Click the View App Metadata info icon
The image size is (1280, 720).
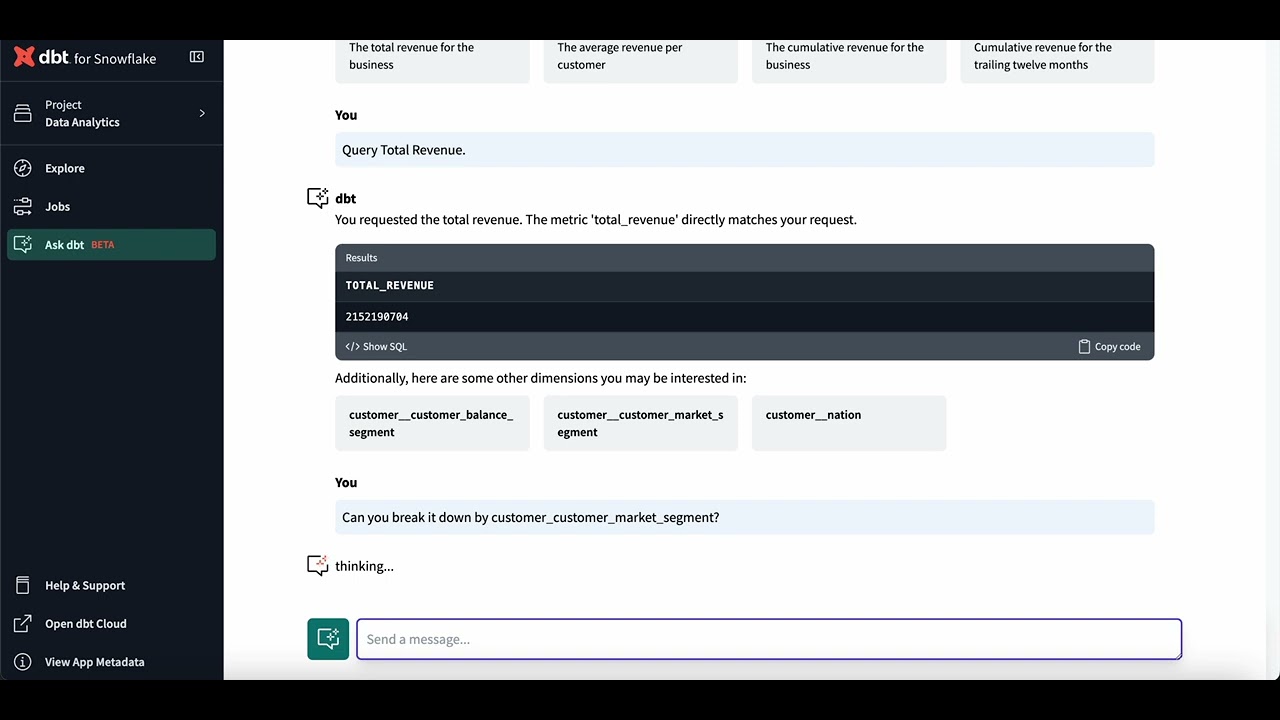[22, 661]
